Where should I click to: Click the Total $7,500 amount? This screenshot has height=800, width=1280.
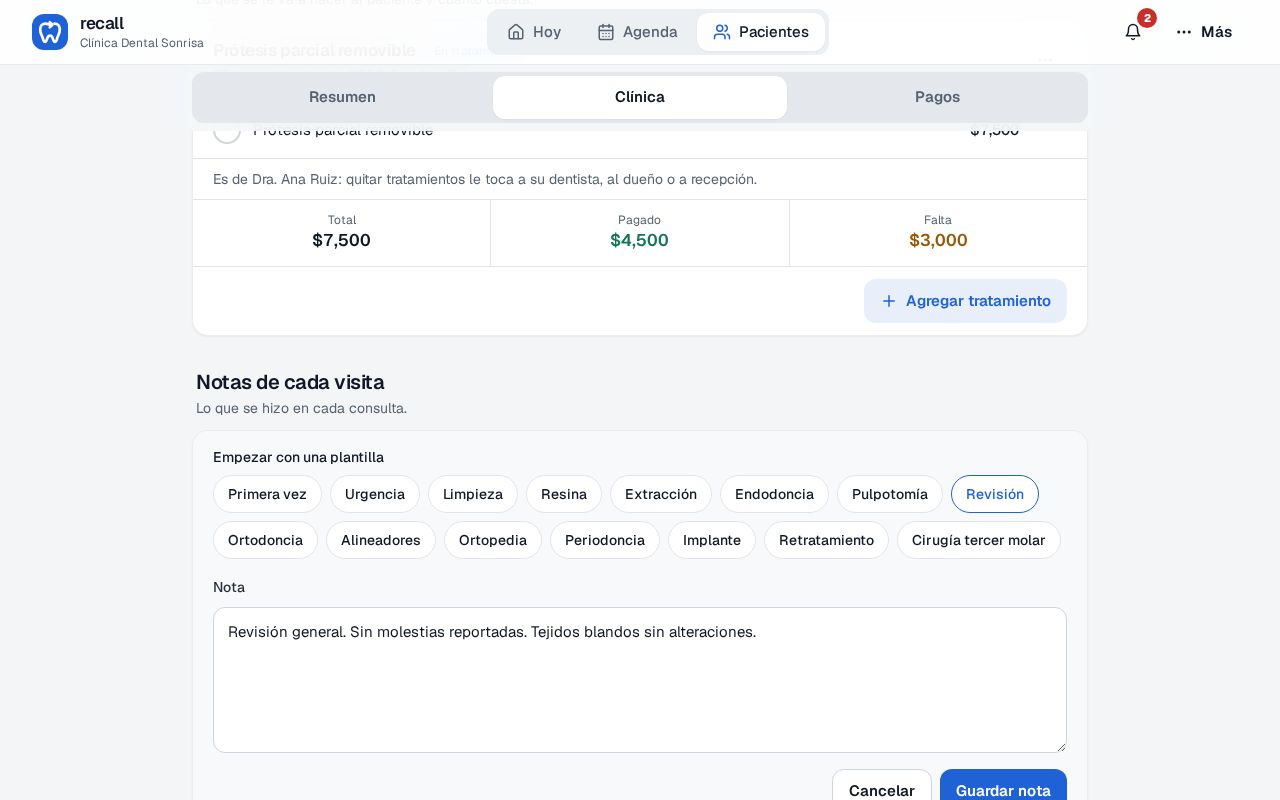(x=342, y=240)
